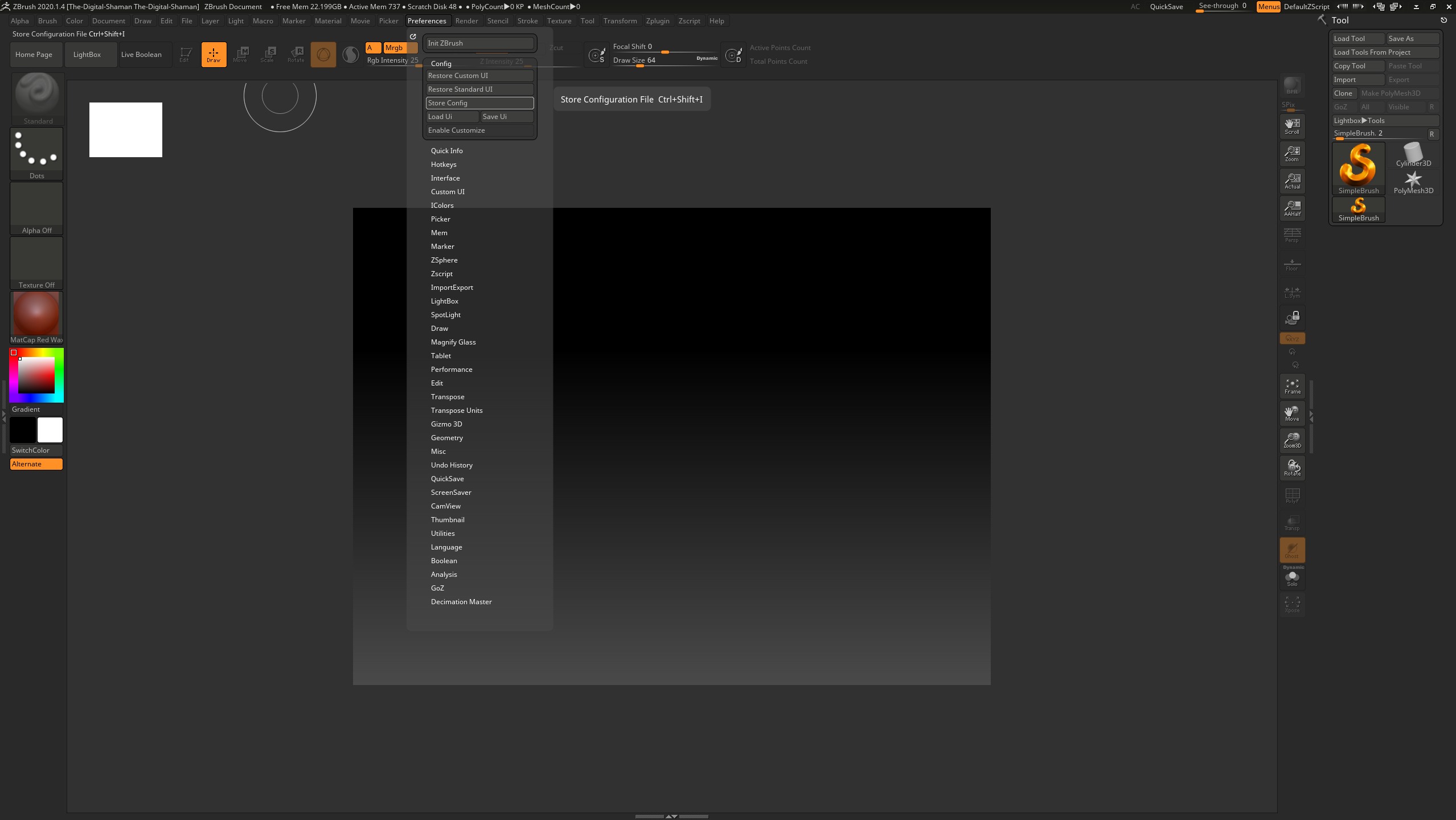Select the Rotate mode icon
The height and width of the screenshot is (820, 1456).
click(x=296, y=54)
